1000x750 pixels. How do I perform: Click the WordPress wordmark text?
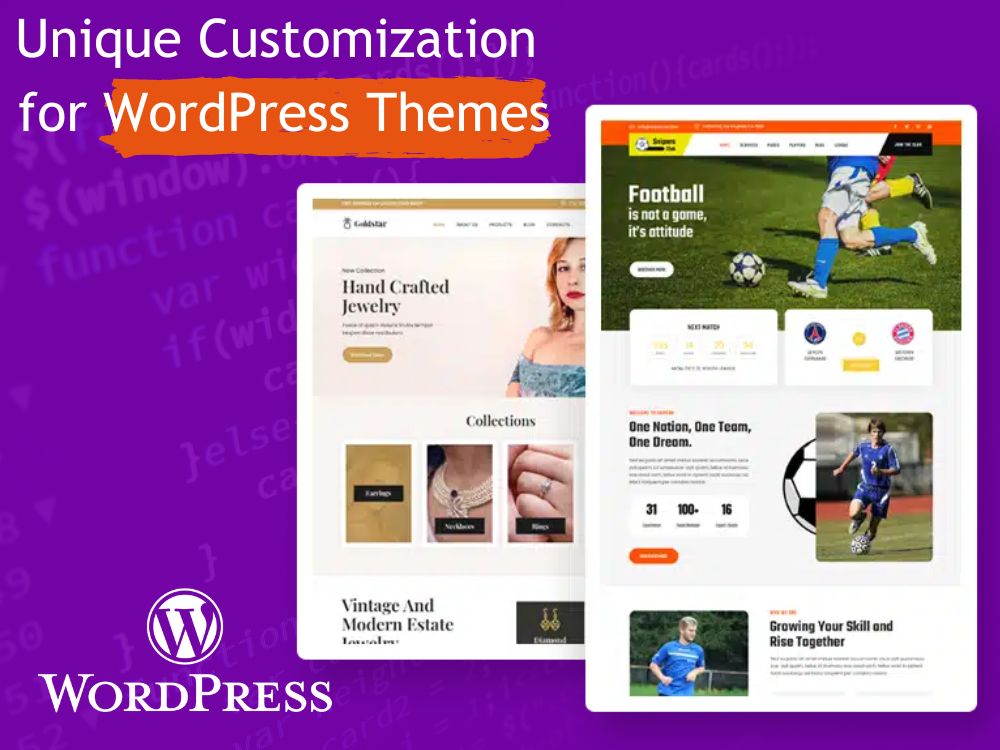[x=185, y=694]
